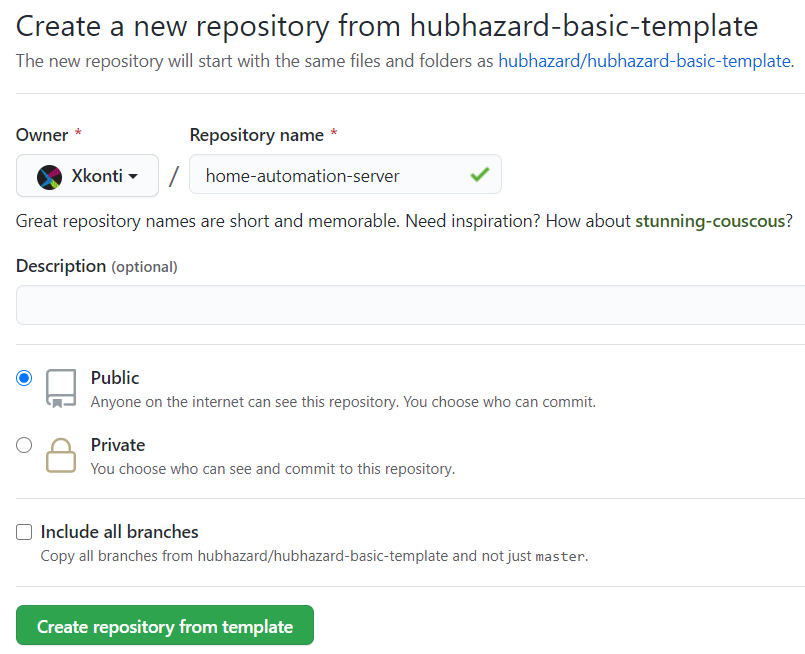
Task: Click the Owner field label
Action: point(38,134)
